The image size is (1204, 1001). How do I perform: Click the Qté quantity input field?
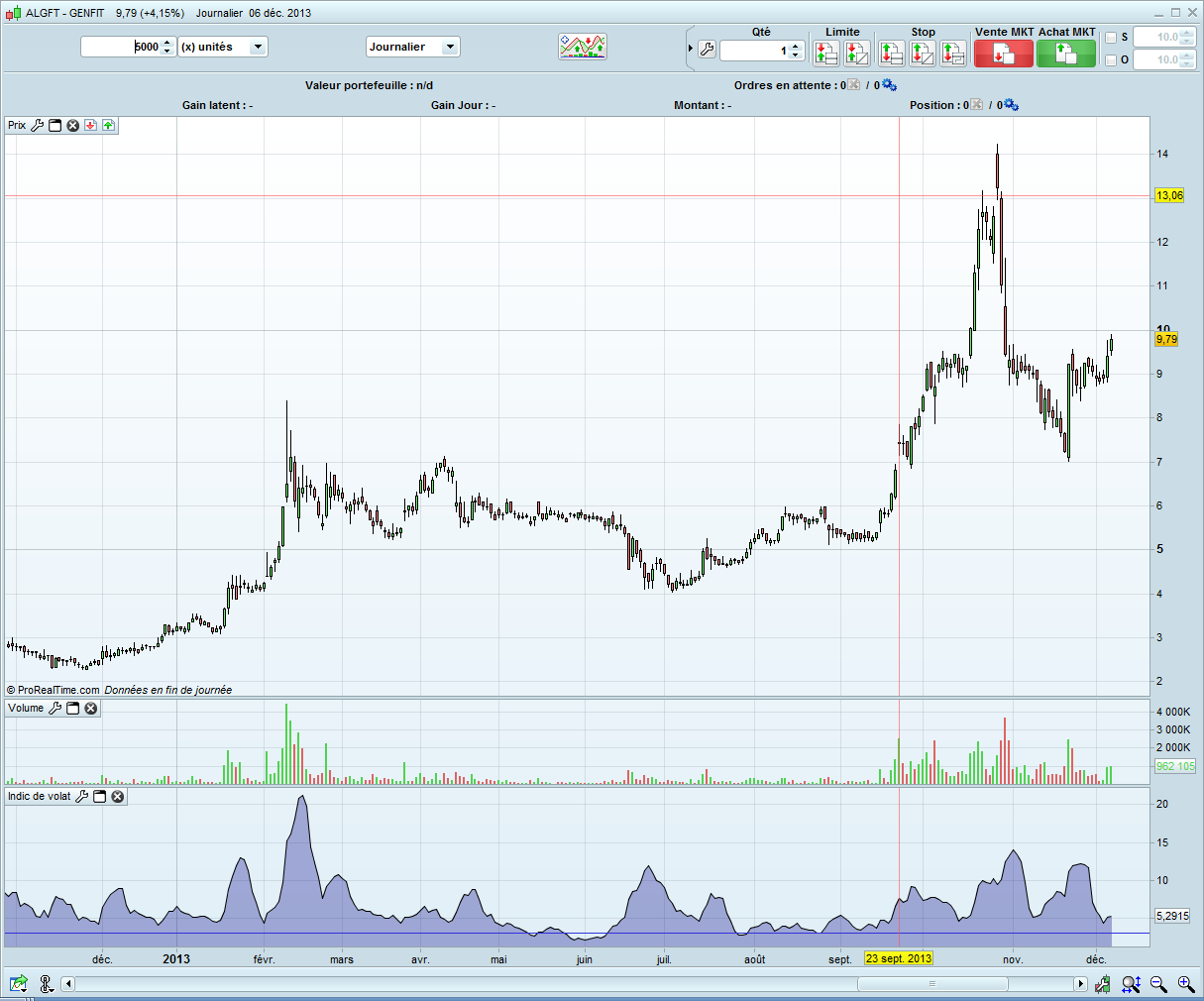tap(755, 51)
